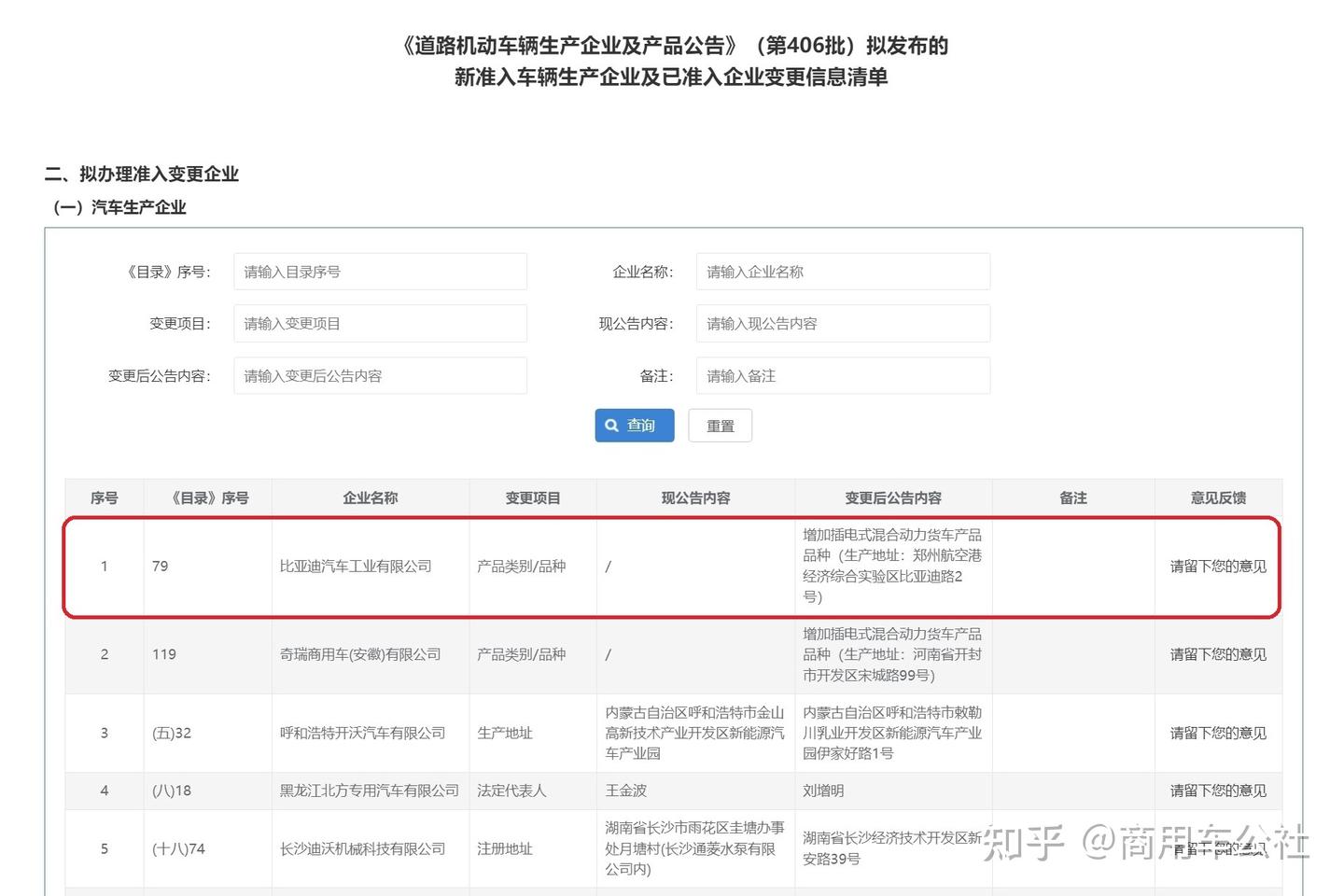The image size is (1344, 896).
Task: Click the 郑州航空港 changed content cell
Action: (893, 567)
